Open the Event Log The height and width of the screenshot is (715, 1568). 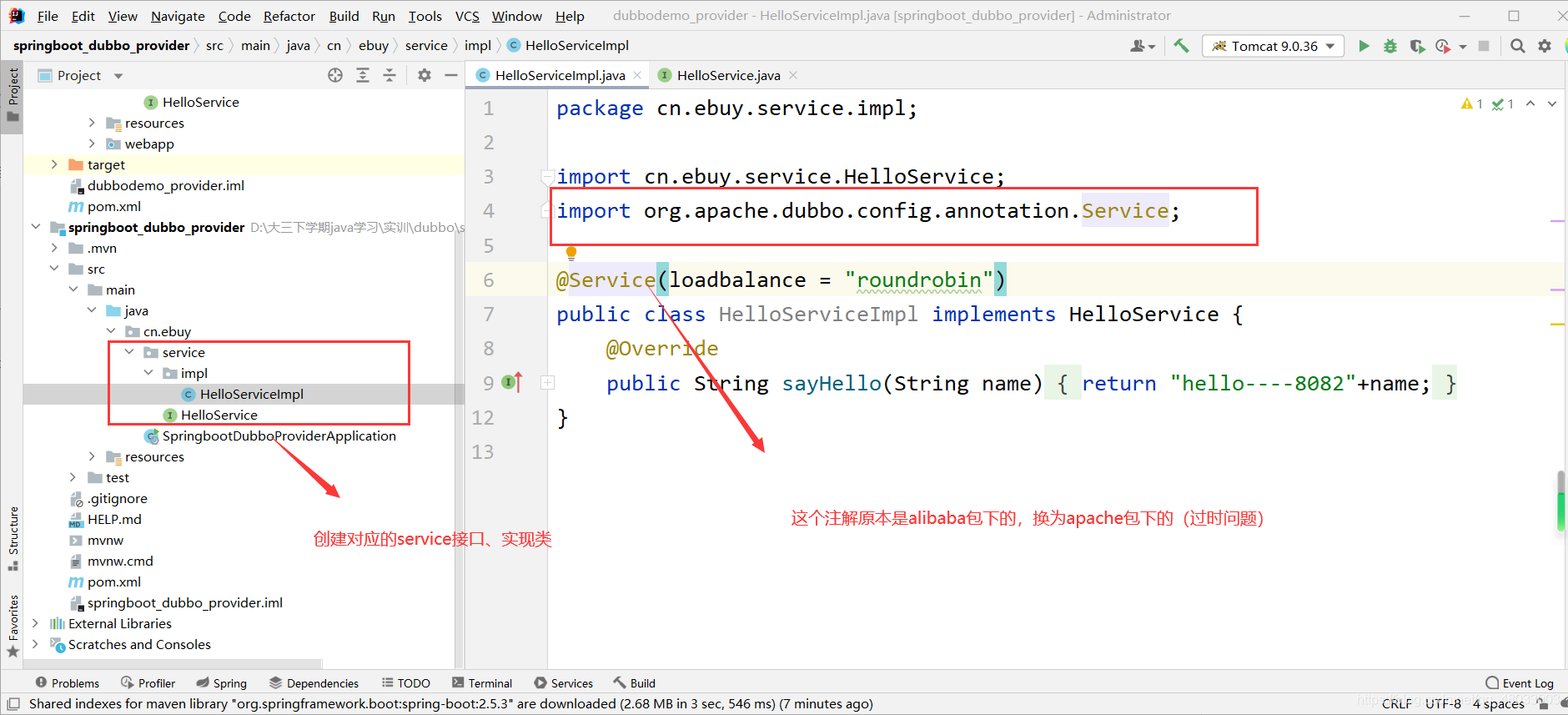pos(1520,683)
